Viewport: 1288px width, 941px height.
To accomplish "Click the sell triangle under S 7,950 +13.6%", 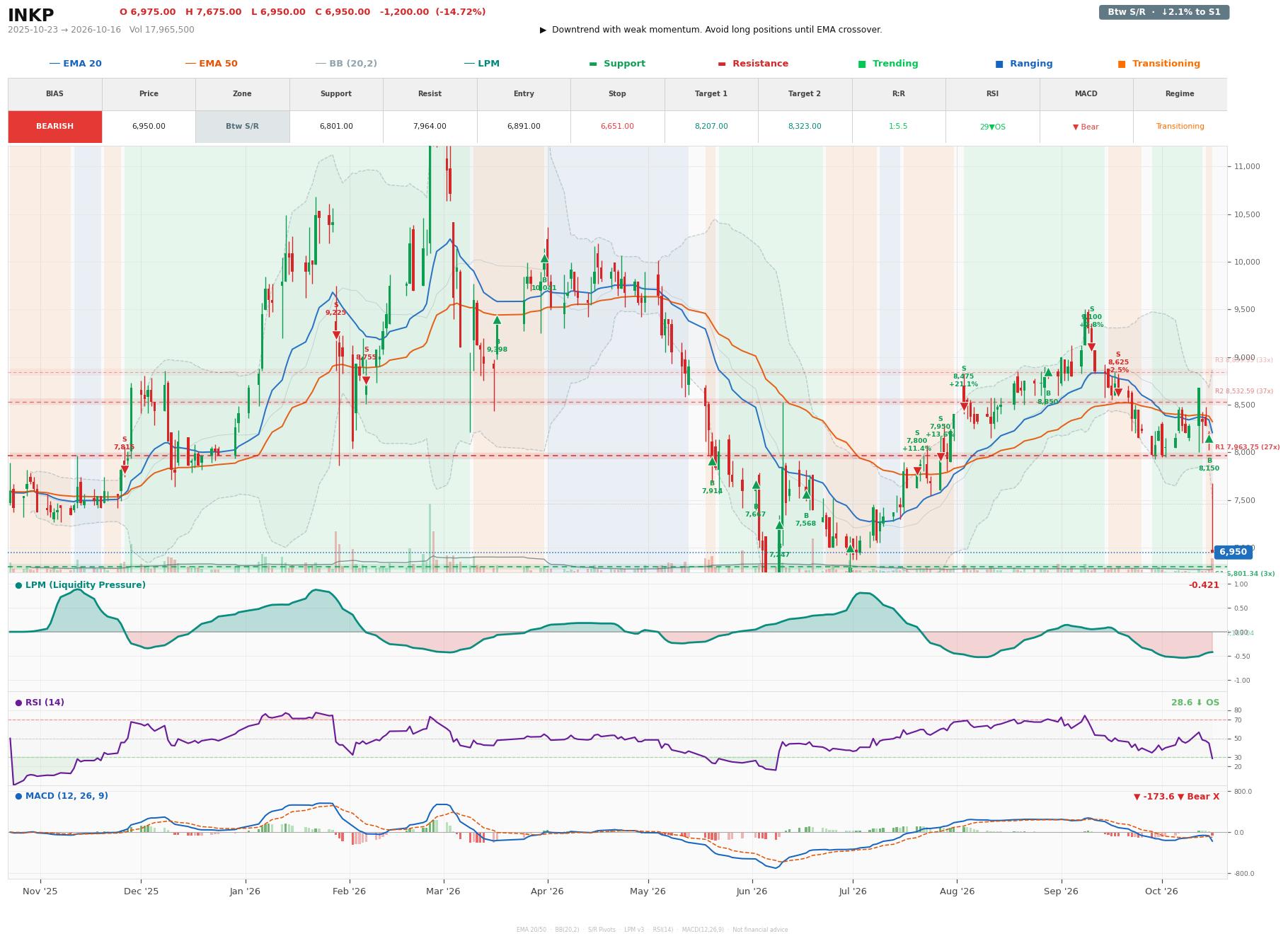I will [x=941, y=457].
